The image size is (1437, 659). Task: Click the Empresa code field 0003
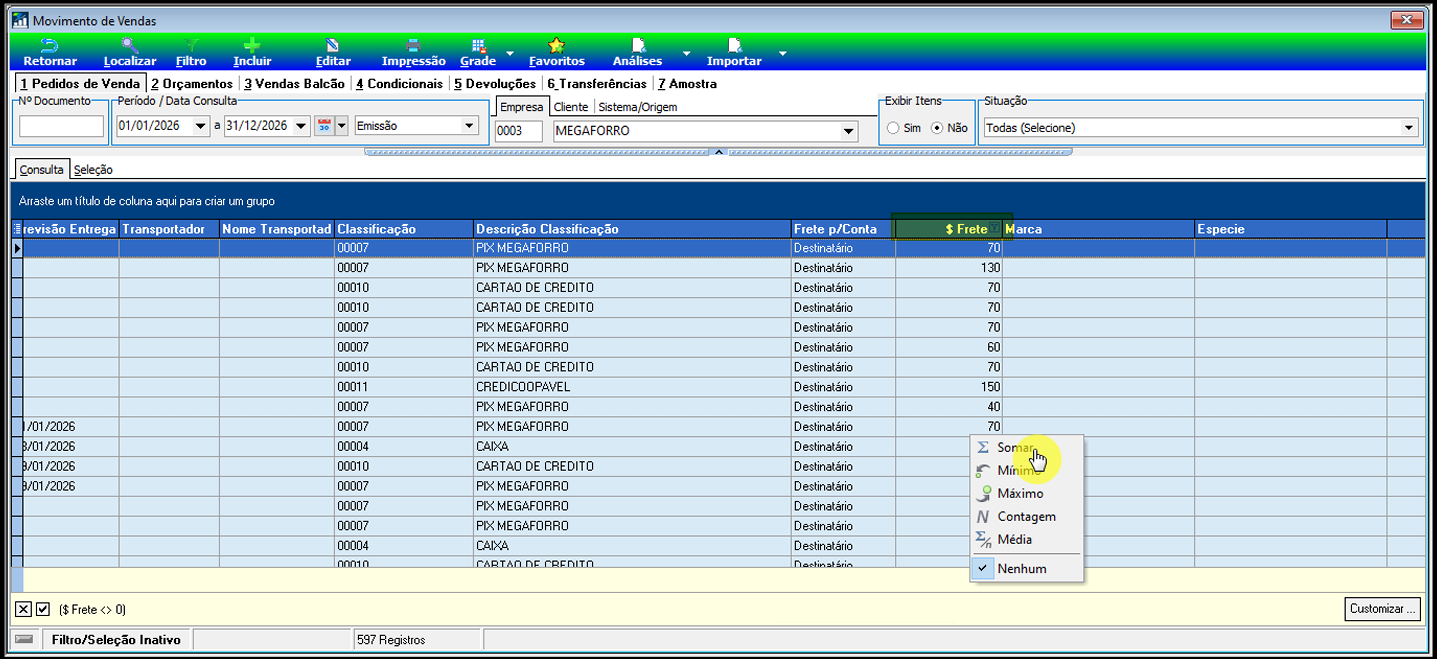coord(518,131)
